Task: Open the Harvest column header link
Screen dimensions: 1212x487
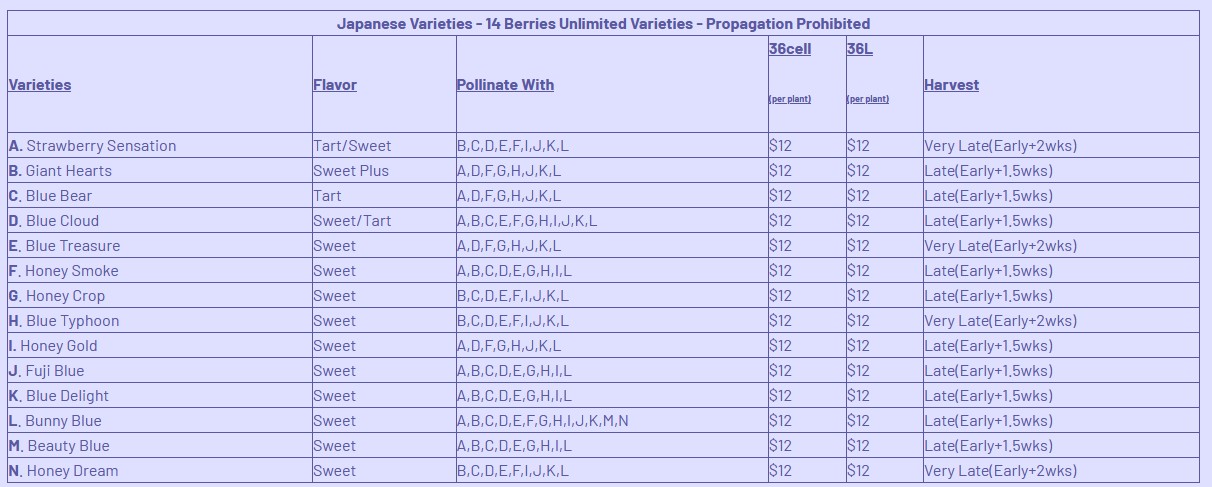Action: coord(951,85)
